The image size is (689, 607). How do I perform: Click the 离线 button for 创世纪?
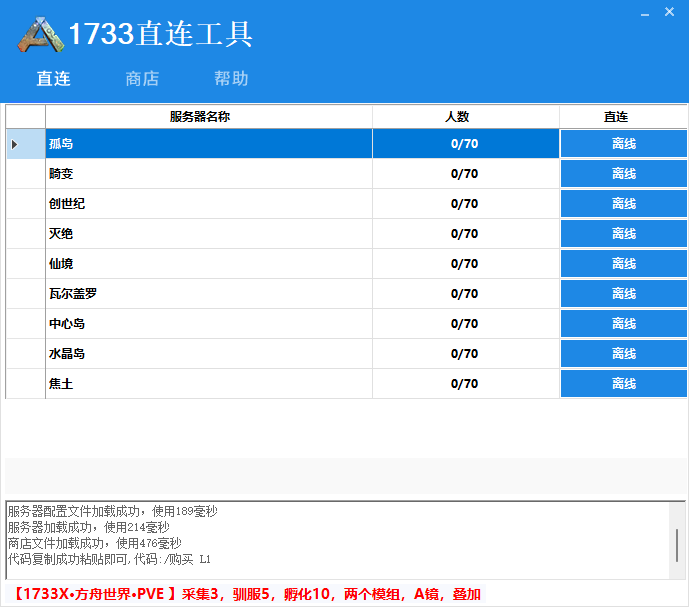(624, 204)
